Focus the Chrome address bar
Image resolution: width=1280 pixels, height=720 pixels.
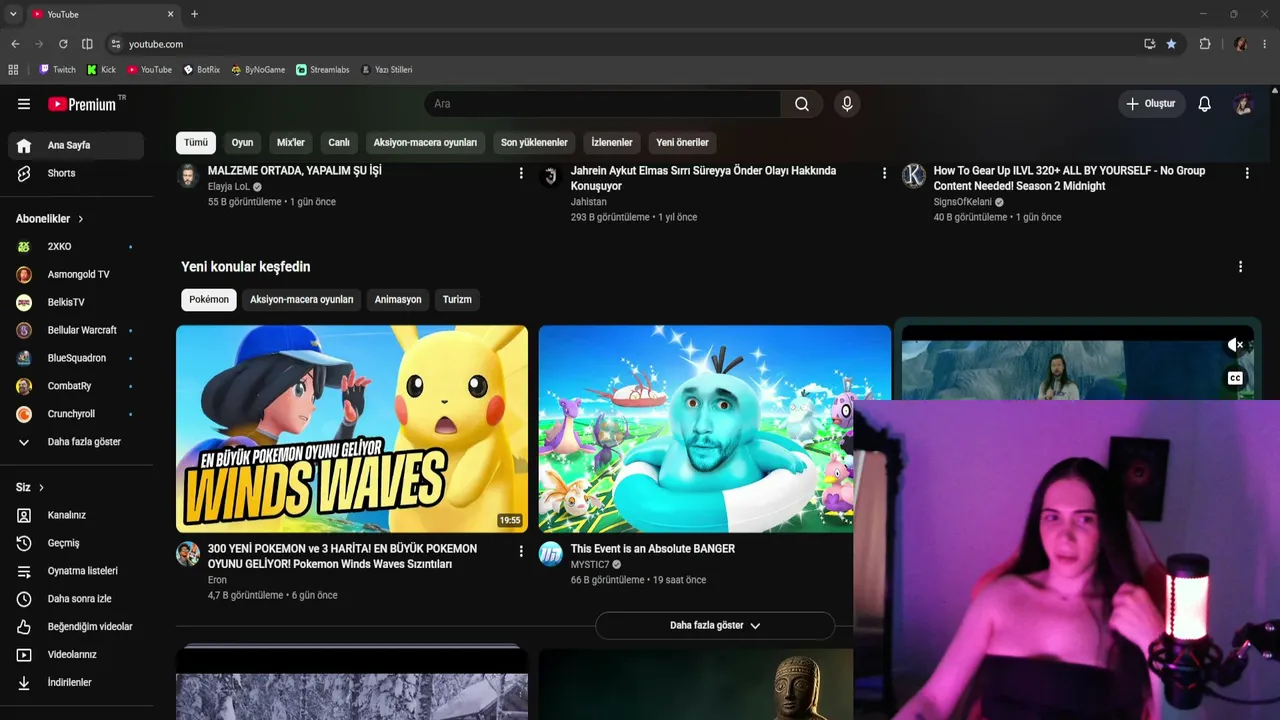pos(630,44)
